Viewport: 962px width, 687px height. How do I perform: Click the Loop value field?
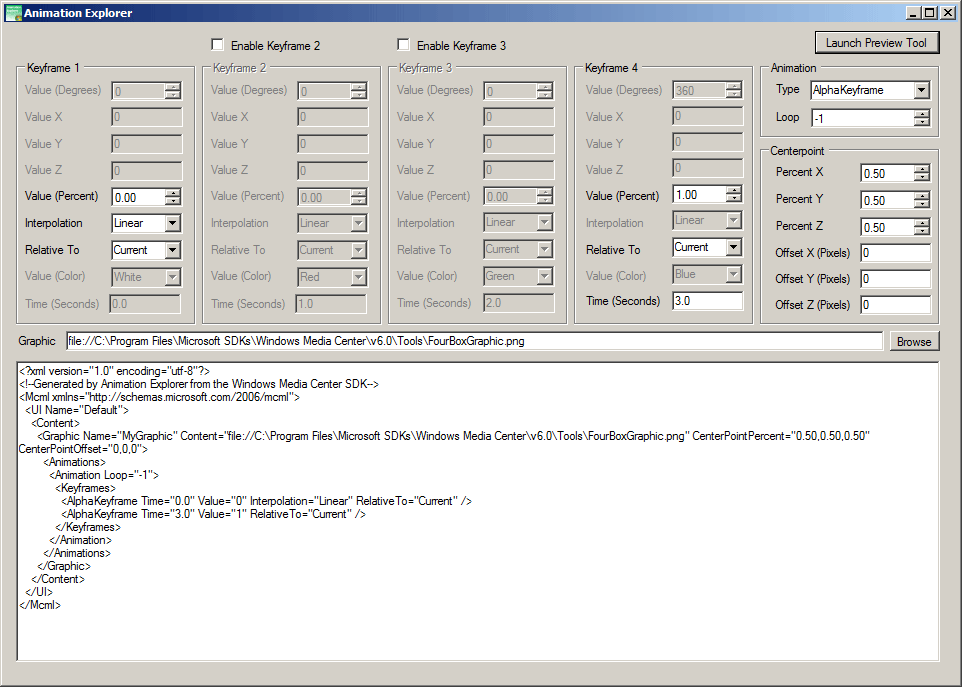click(x=862, y=118)
